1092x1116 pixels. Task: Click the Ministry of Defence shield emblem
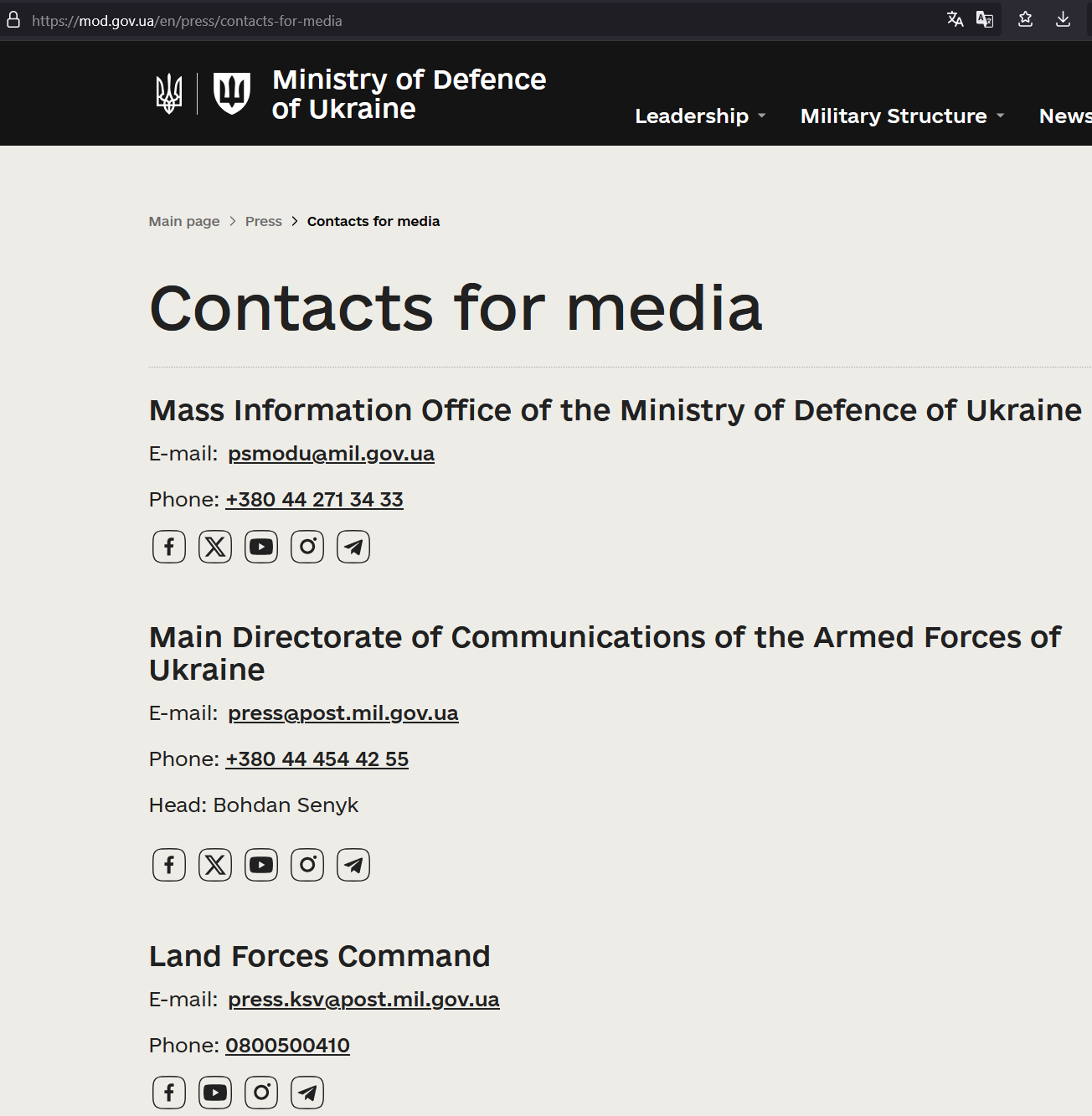[x=232, y=93]
